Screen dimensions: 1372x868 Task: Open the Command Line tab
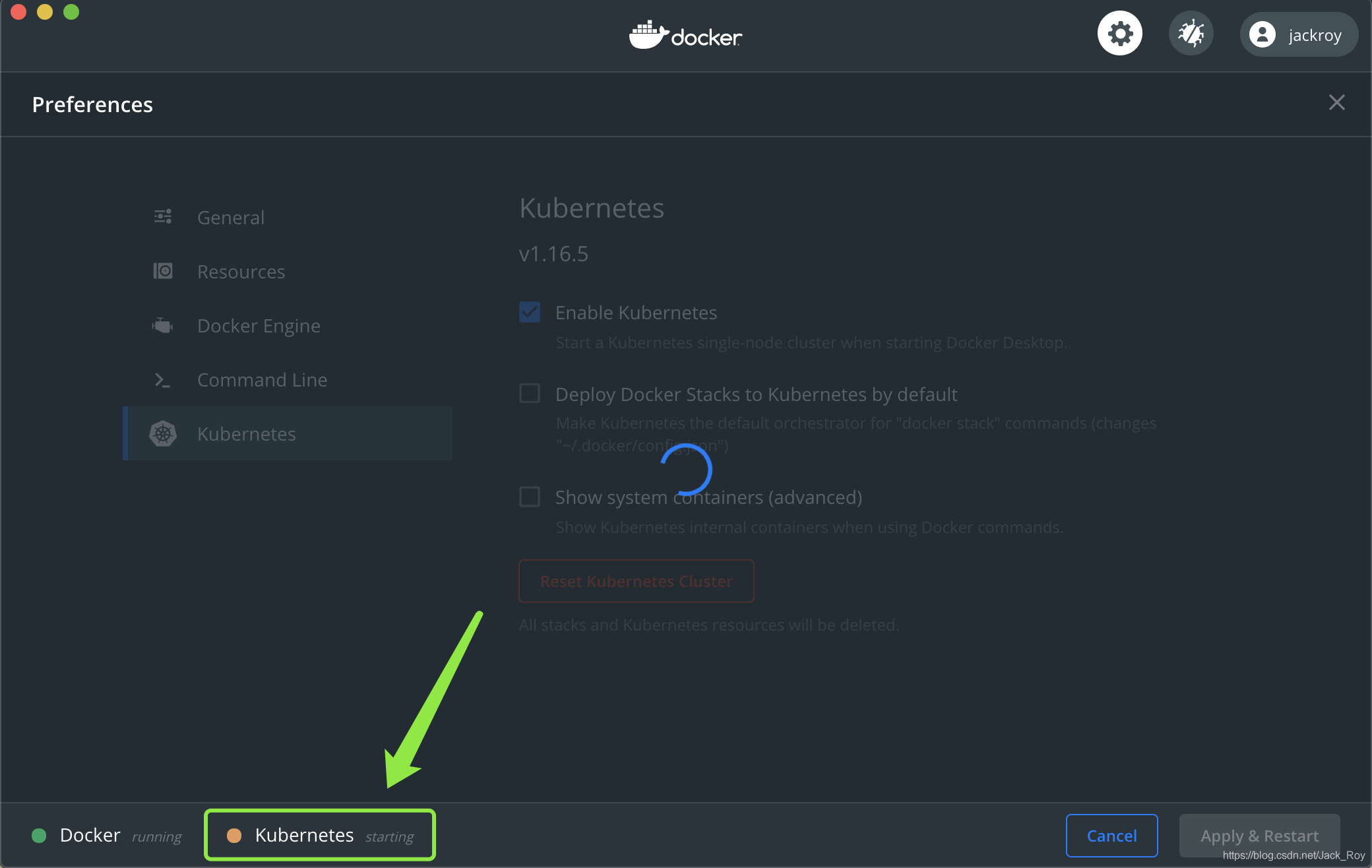(288, 379)
